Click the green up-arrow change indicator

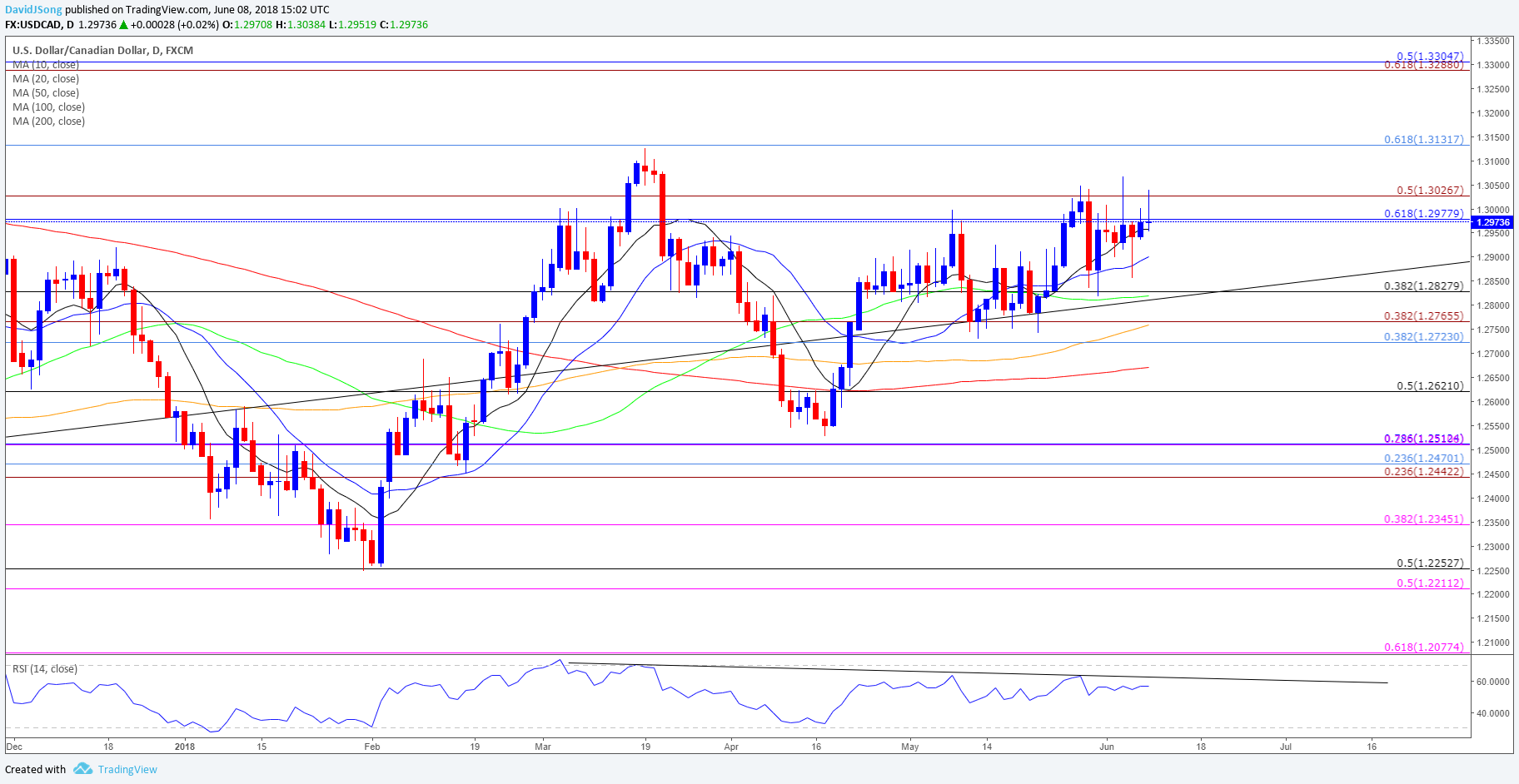click(x=123, y=25)
